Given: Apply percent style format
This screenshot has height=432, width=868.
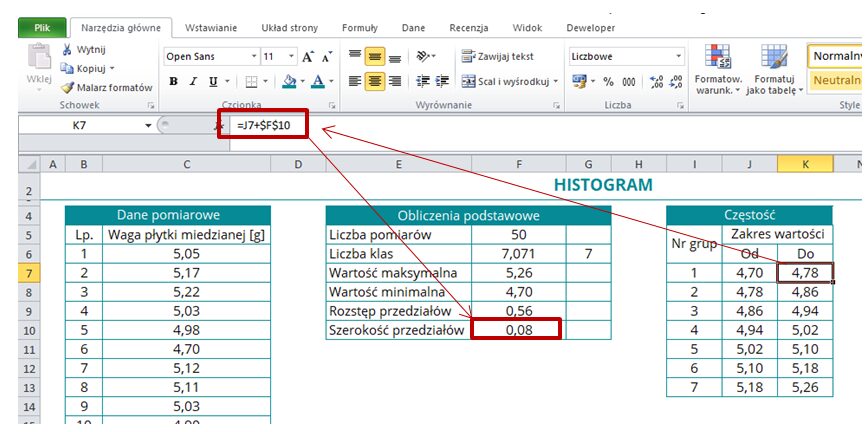Looking at the screenshot, I should [608, 82].
